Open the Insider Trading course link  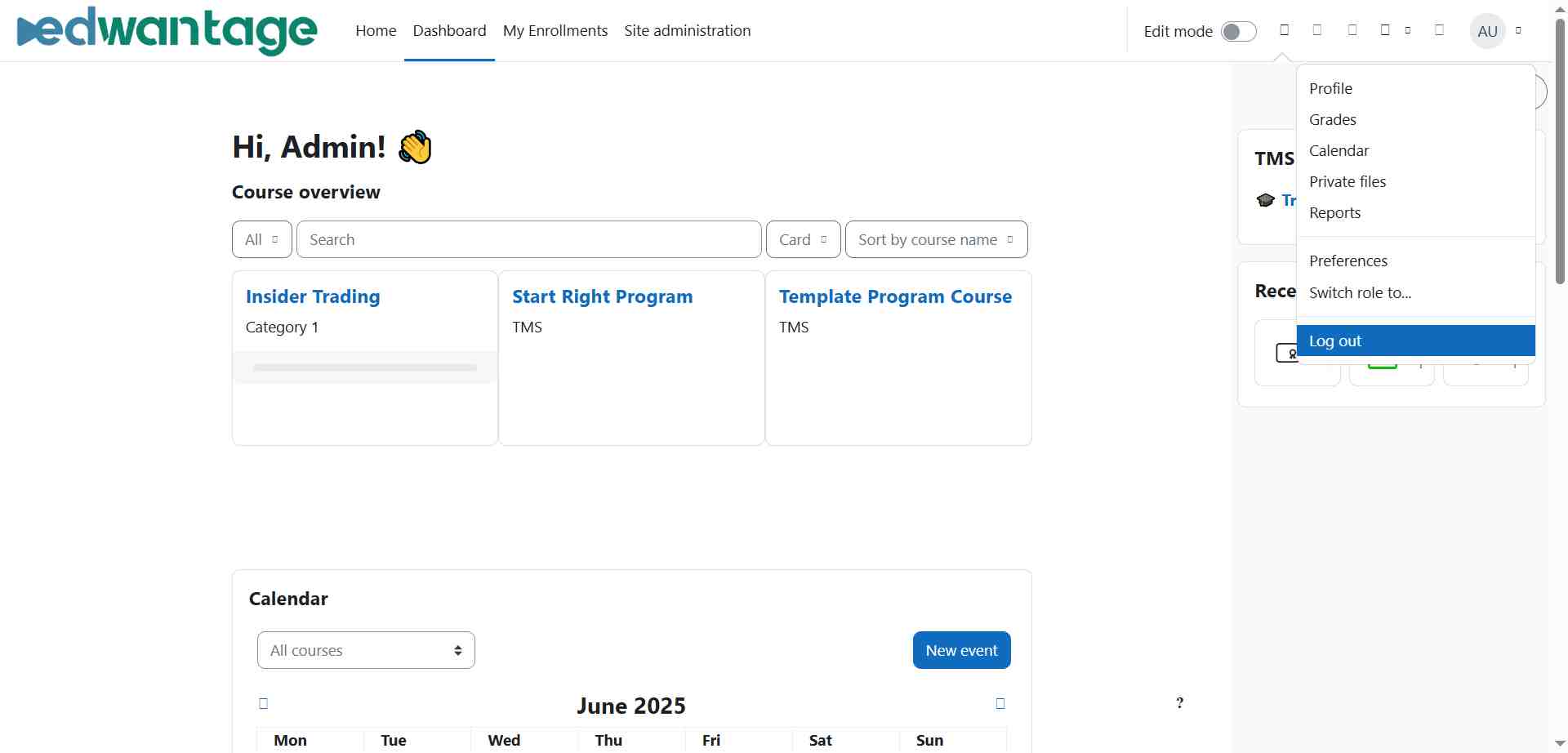313,296
